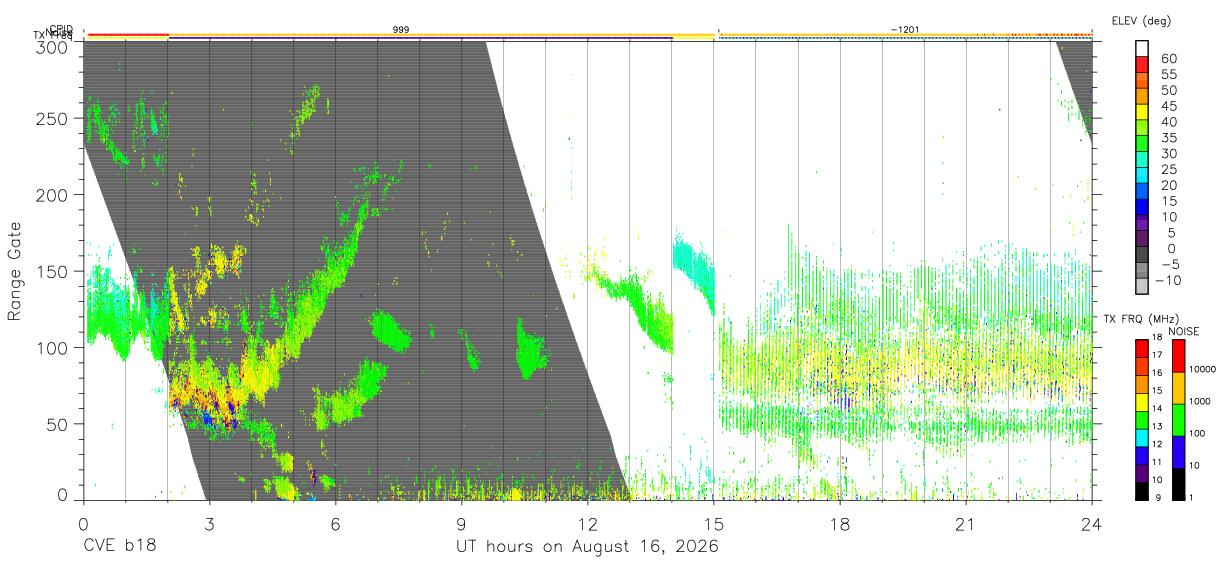Click the '60' label on ELEV scale
The image size is (1228, 567).
click(1168, 59)
